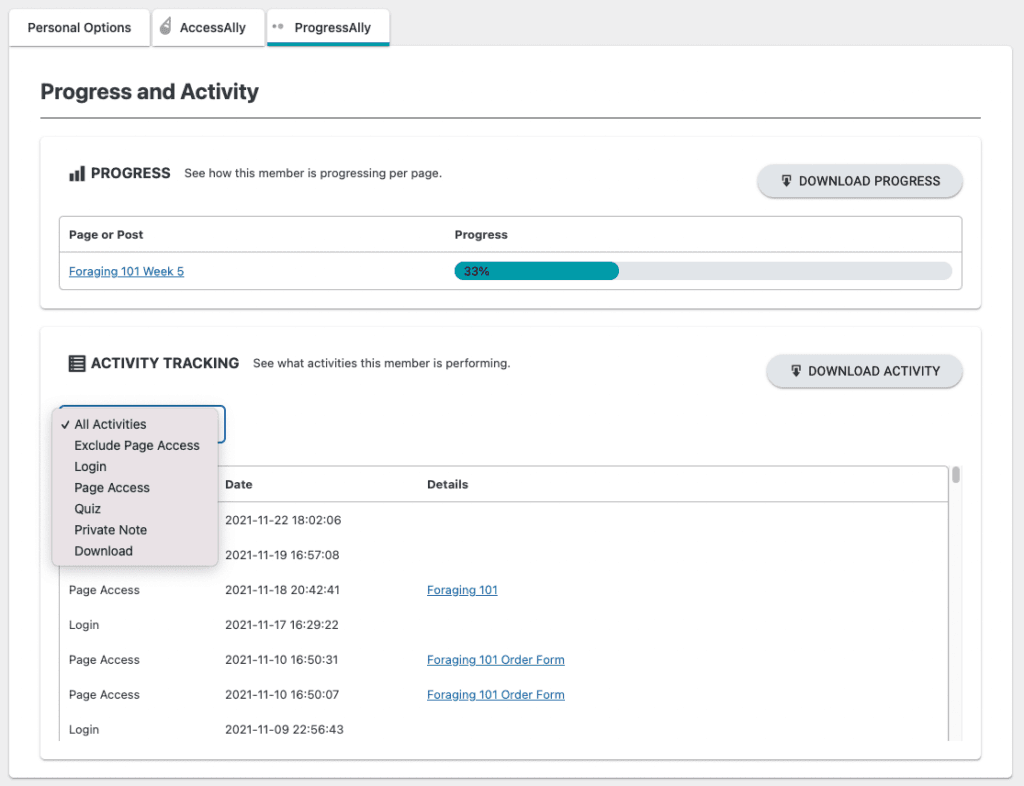The width and height of the screenshot is (1024, 786).
Task: Select the Quiz activity filter option
Action: click(x=87, y=508)
